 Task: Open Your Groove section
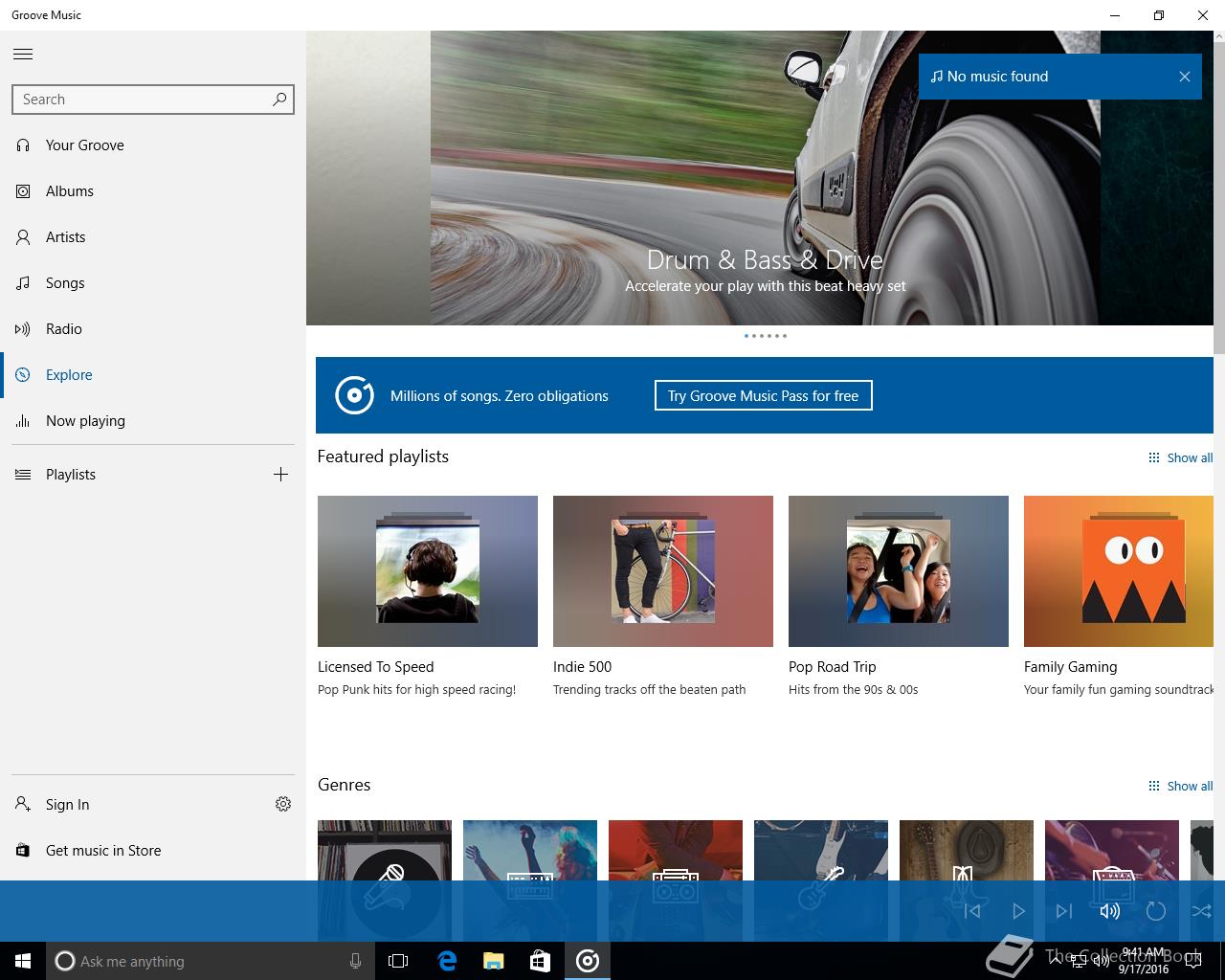[153, 145]
